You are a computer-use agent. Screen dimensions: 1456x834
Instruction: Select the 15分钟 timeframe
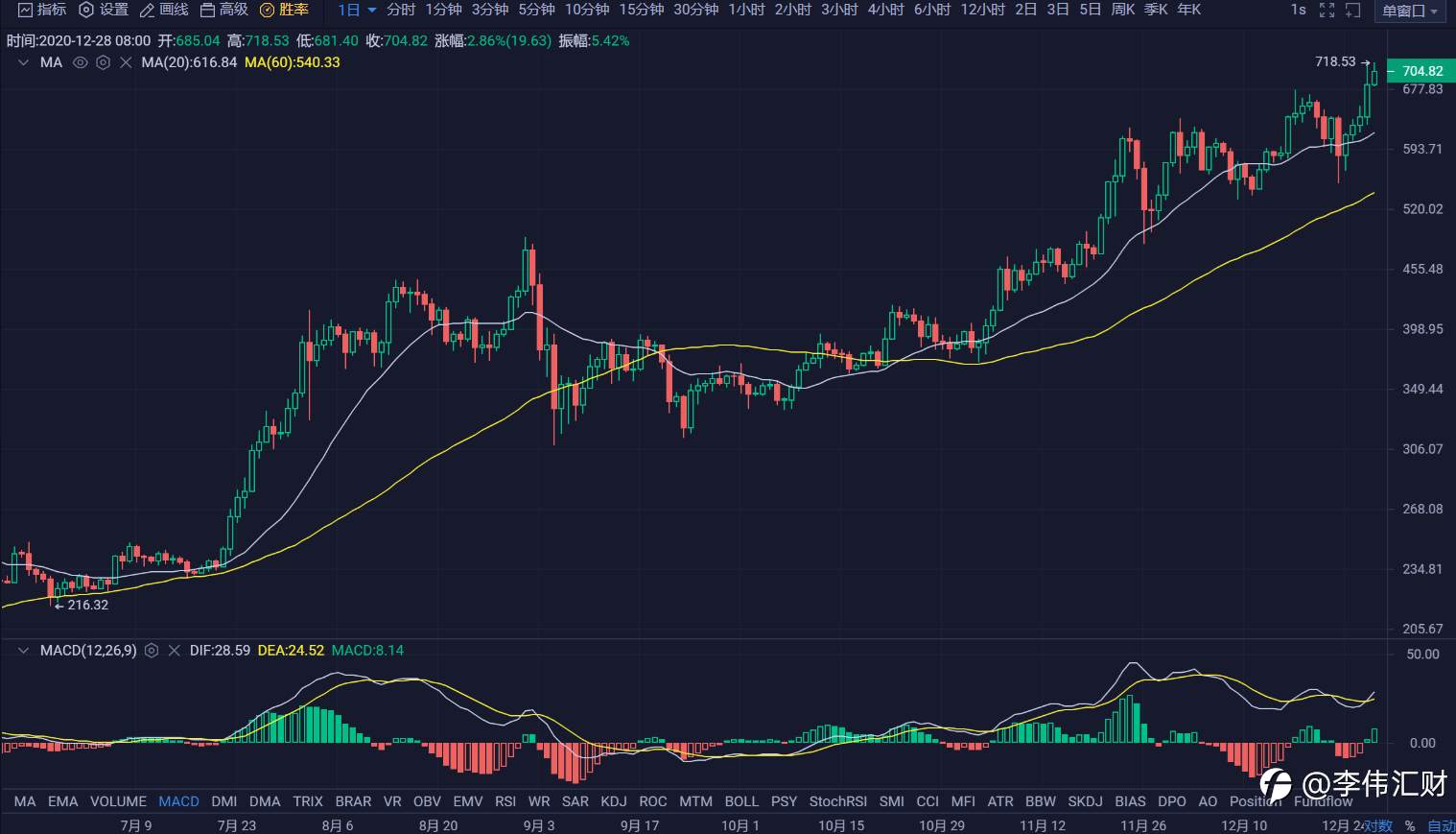pyautogui.click(x=642, y=10)
